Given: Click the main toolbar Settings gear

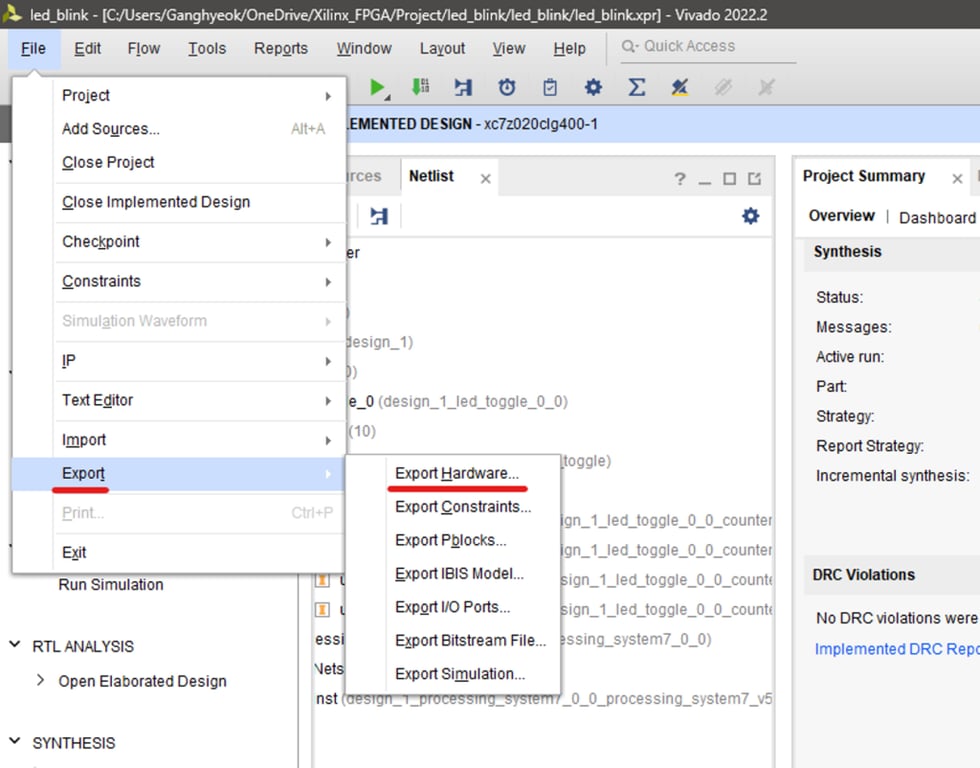Looking at the screenshot, I should click(593, 88).
